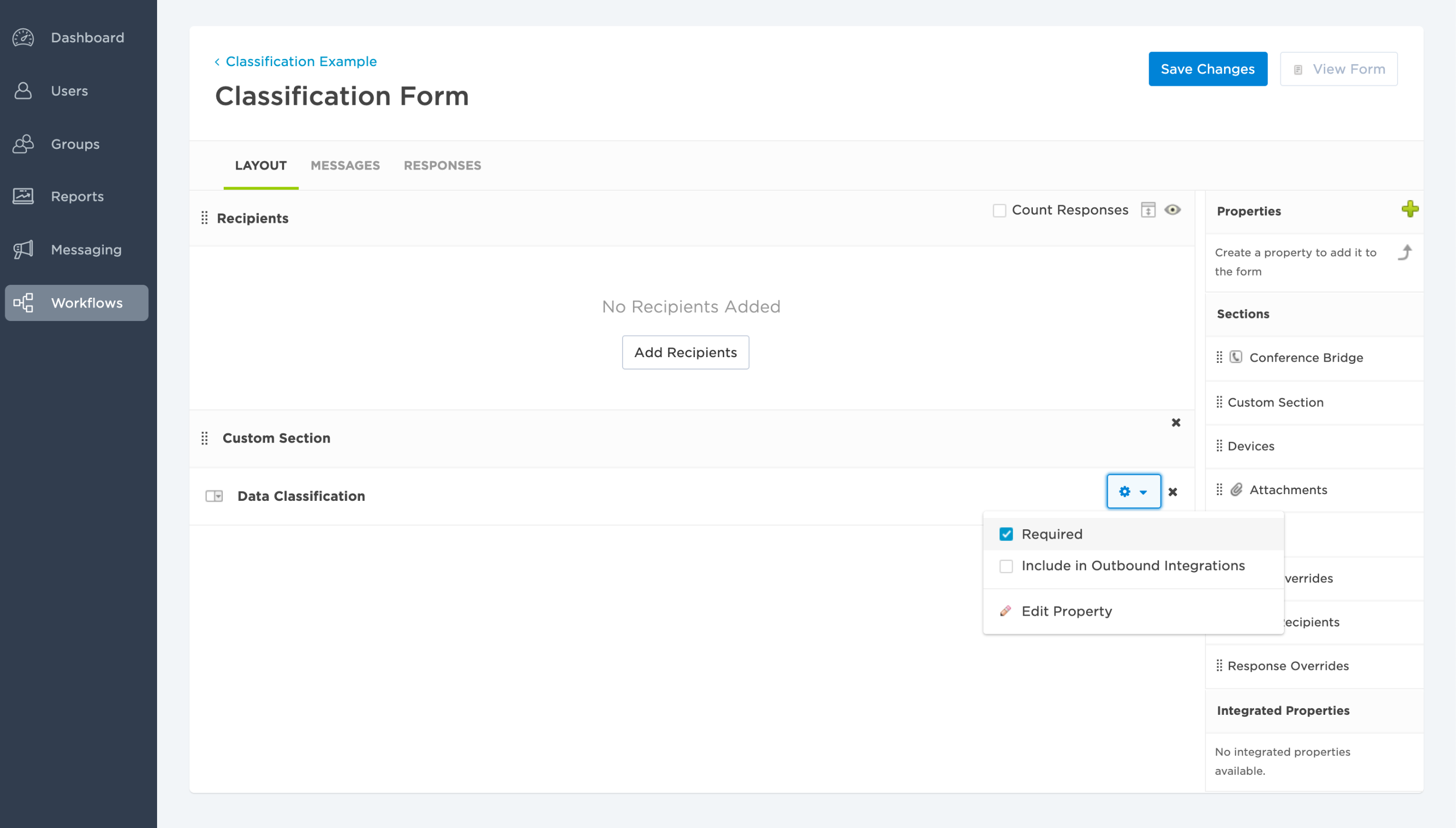Click the green plus to create property

coord(1410,209)
